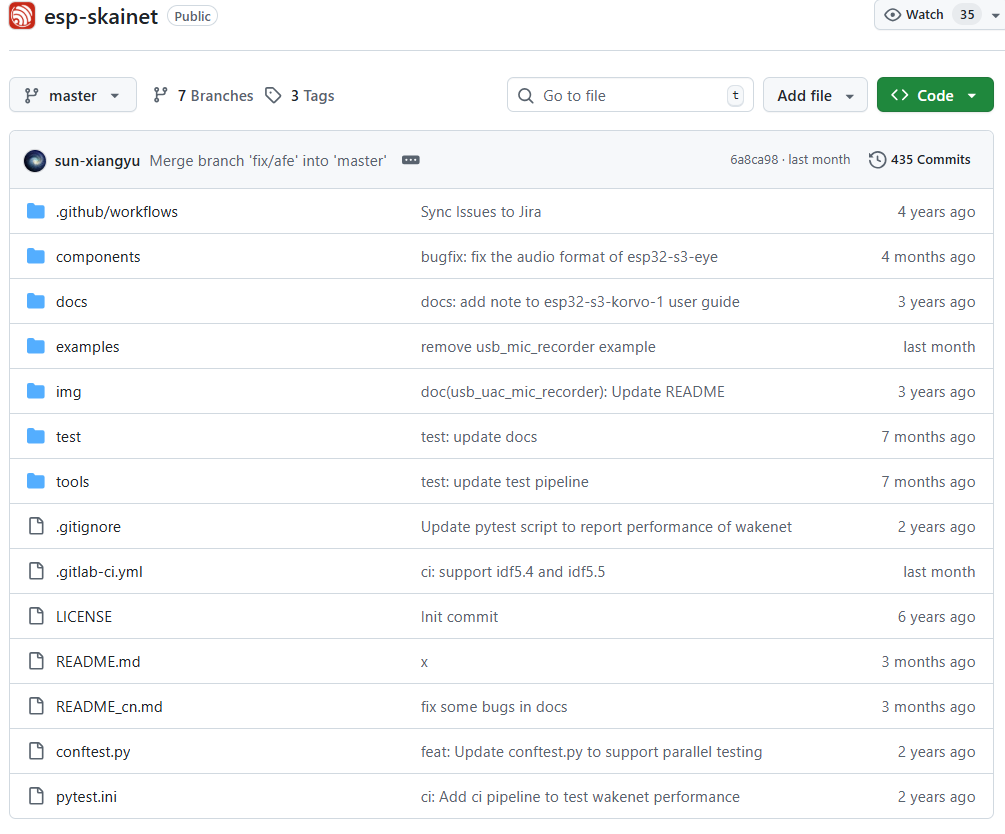
Task: Click the branches icon beside 7 Branches
Action: click(x=160, y=96)
